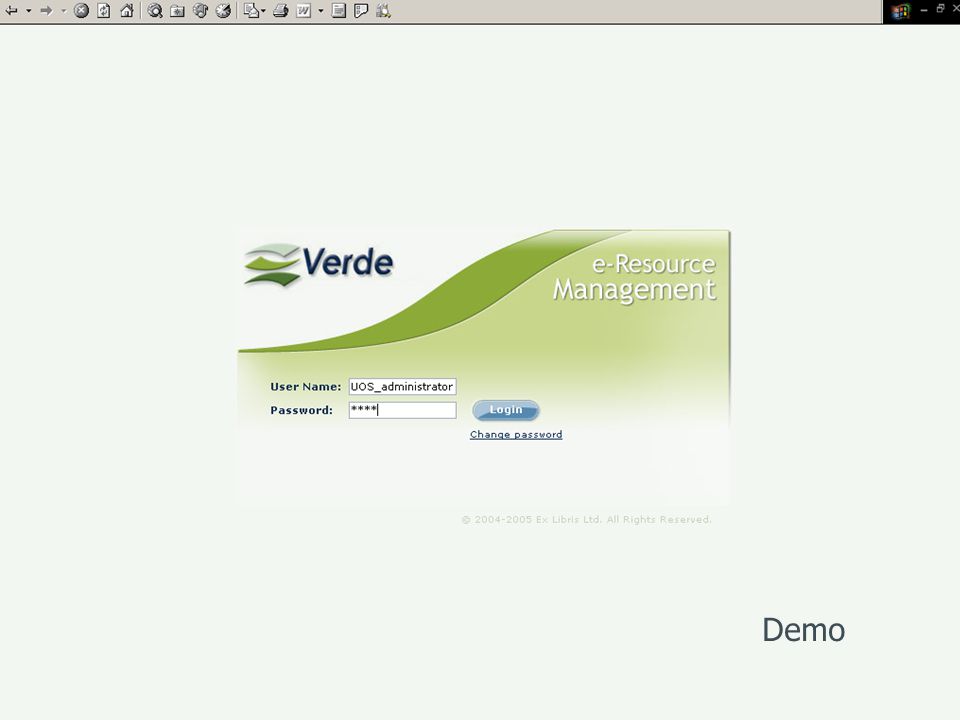The height and width of the screenshot is (720, 960).
Task: Restore down the browser window
Action: [x=940, y=9]
